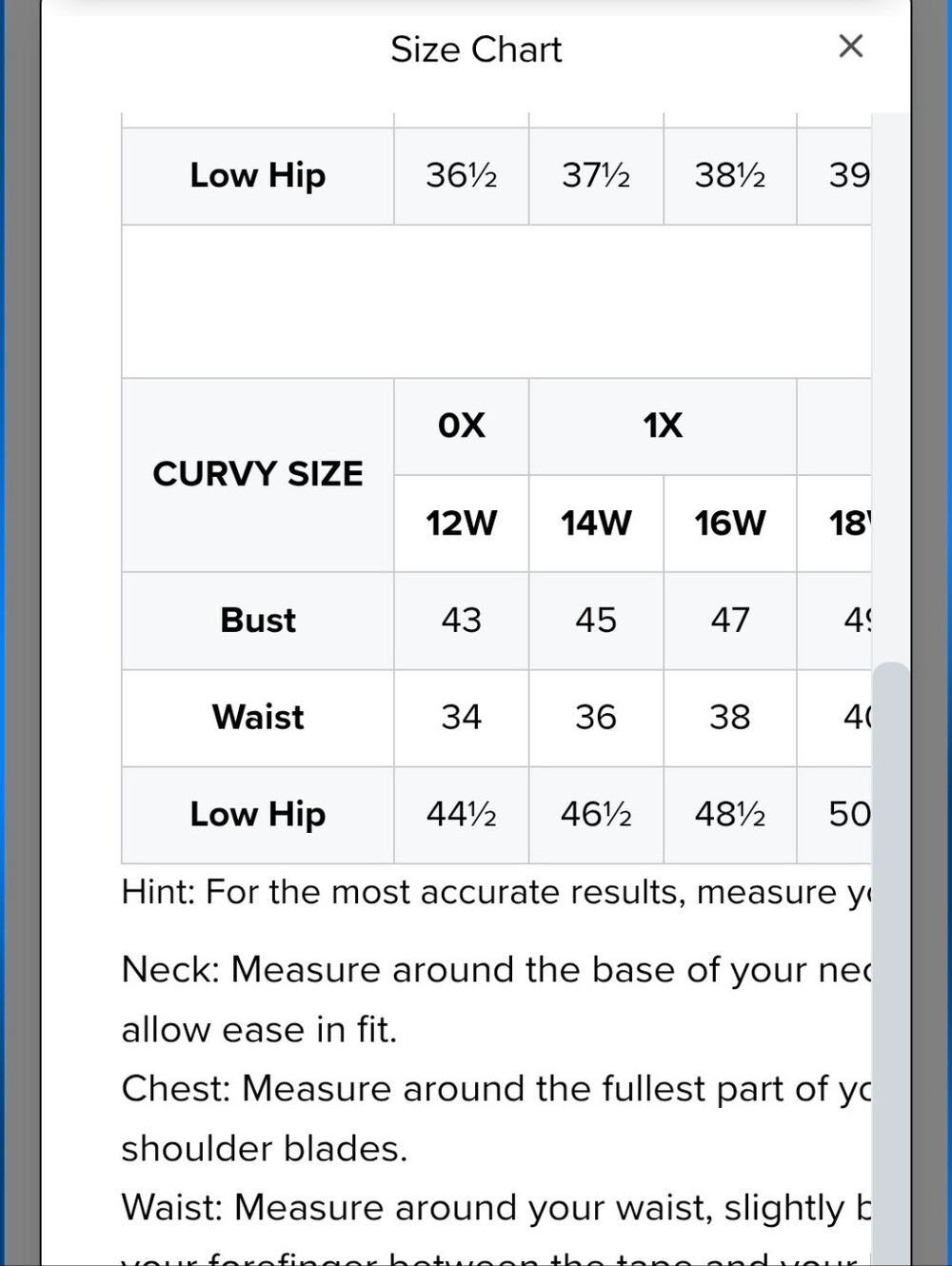This screenshot has width=952, height=1266.
Task: Click the low hip value 48½
Action: pyautogui.click(x=730, y=815)
